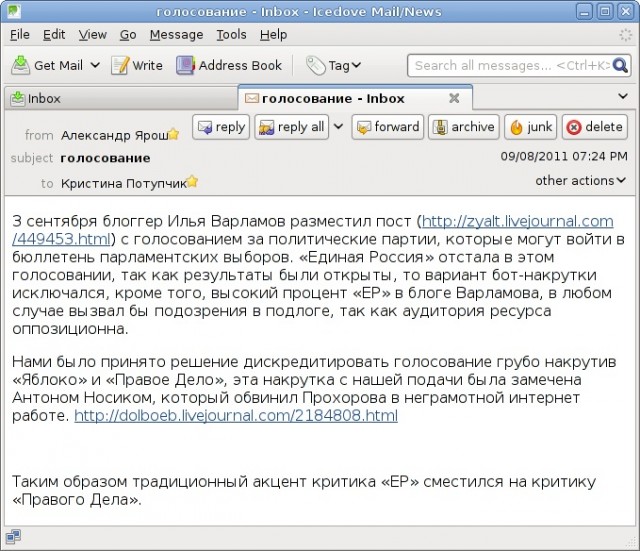This screenshot has width=640, height=551.
Task: Open the dolboeb.livejournal.com/2184808.html link
Action: point(236,415)
